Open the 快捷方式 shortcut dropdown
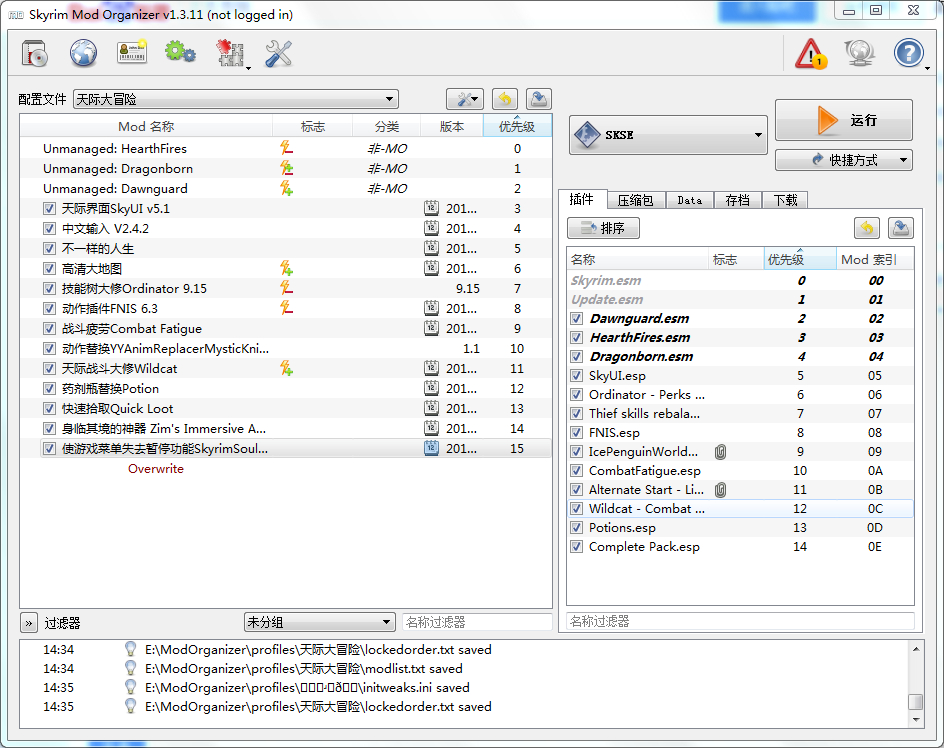 [x=843, y=160]
